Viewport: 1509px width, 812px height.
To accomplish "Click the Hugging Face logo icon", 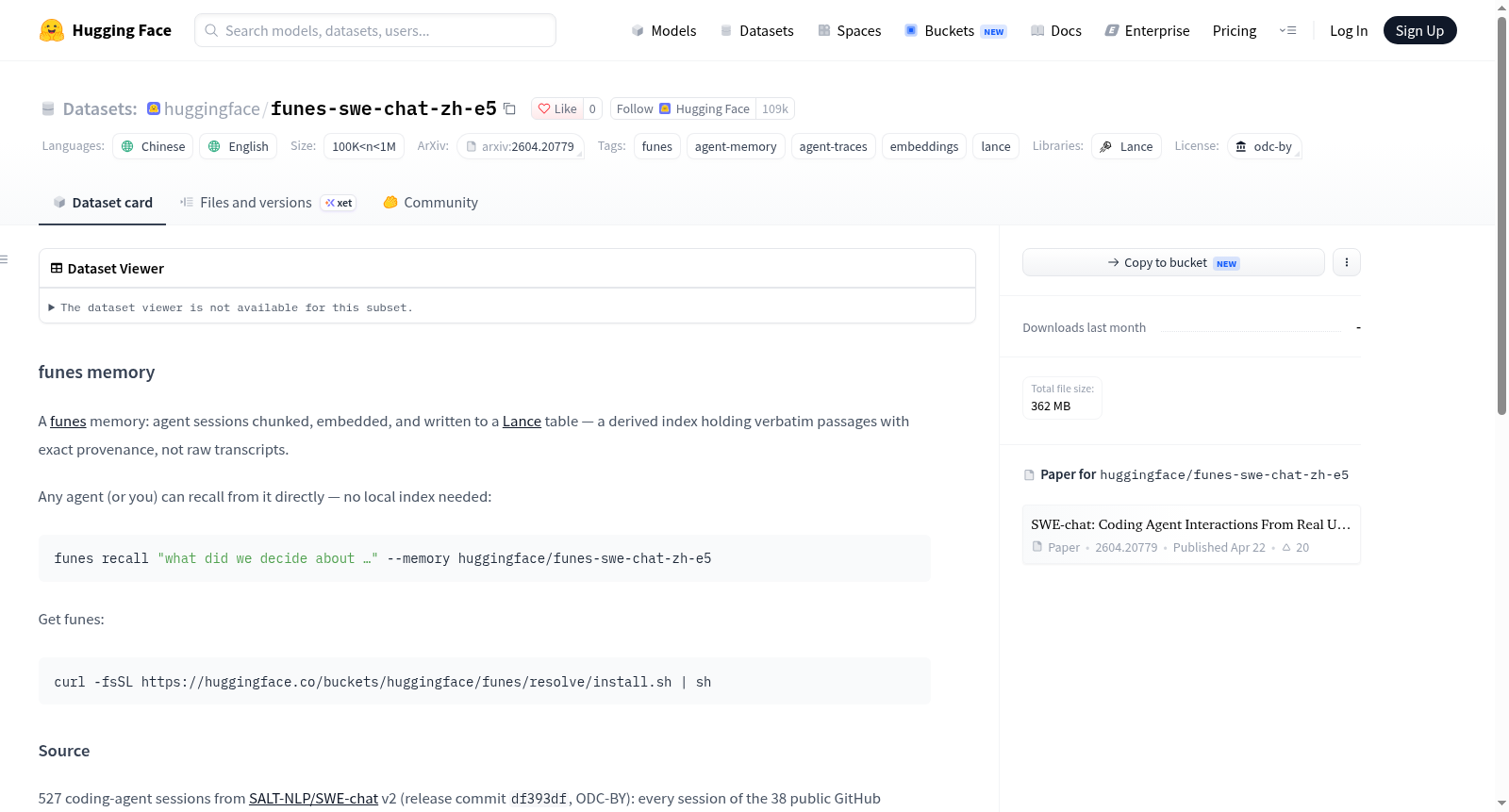I will (52, 30).
